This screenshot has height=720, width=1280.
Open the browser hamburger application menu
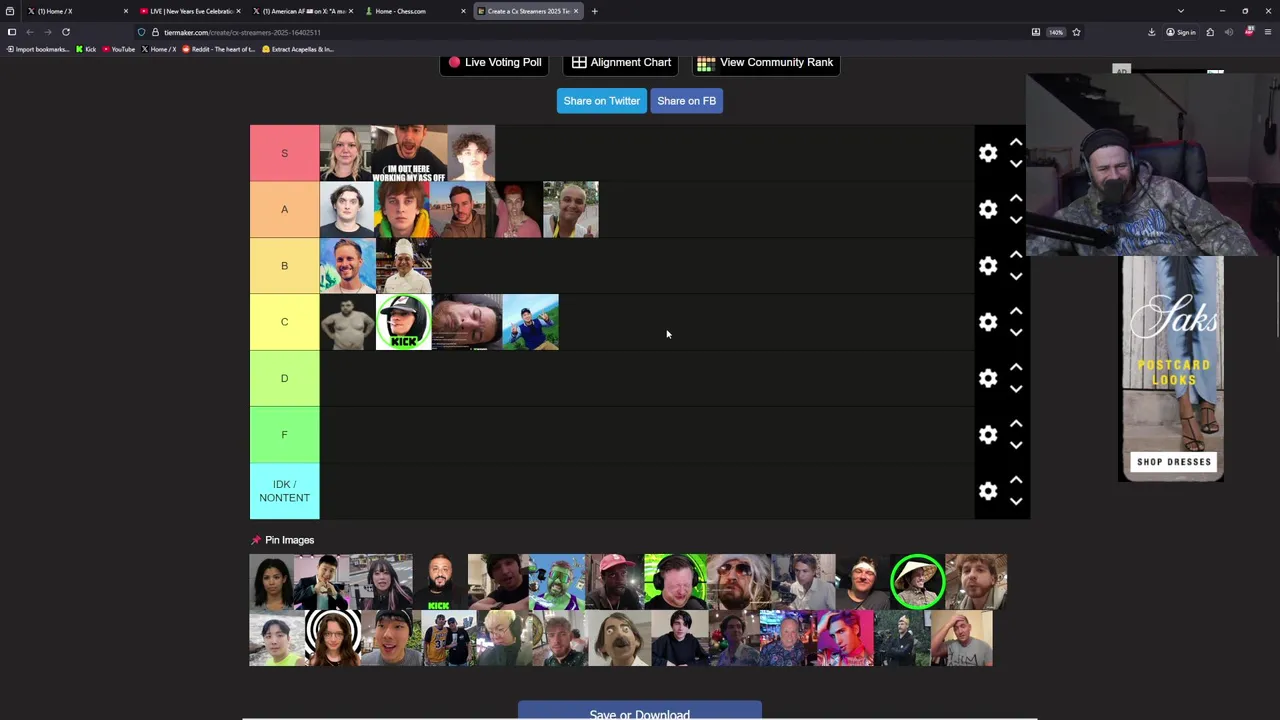1268,32
